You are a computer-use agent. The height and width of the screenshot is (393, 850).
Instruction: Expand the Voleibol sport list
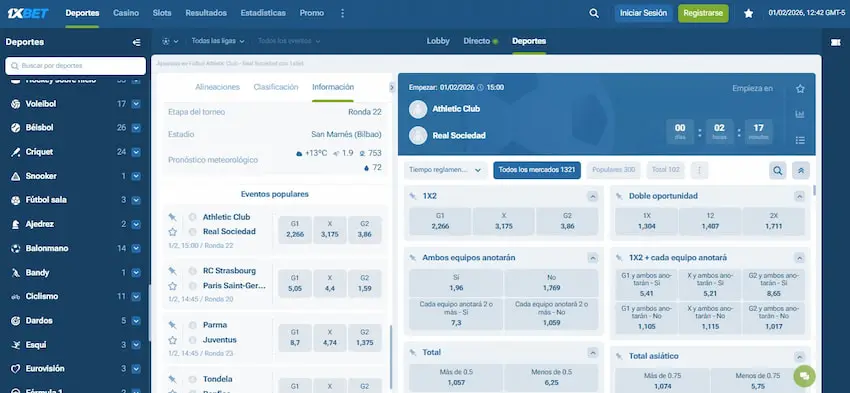[x=136, y=104]
